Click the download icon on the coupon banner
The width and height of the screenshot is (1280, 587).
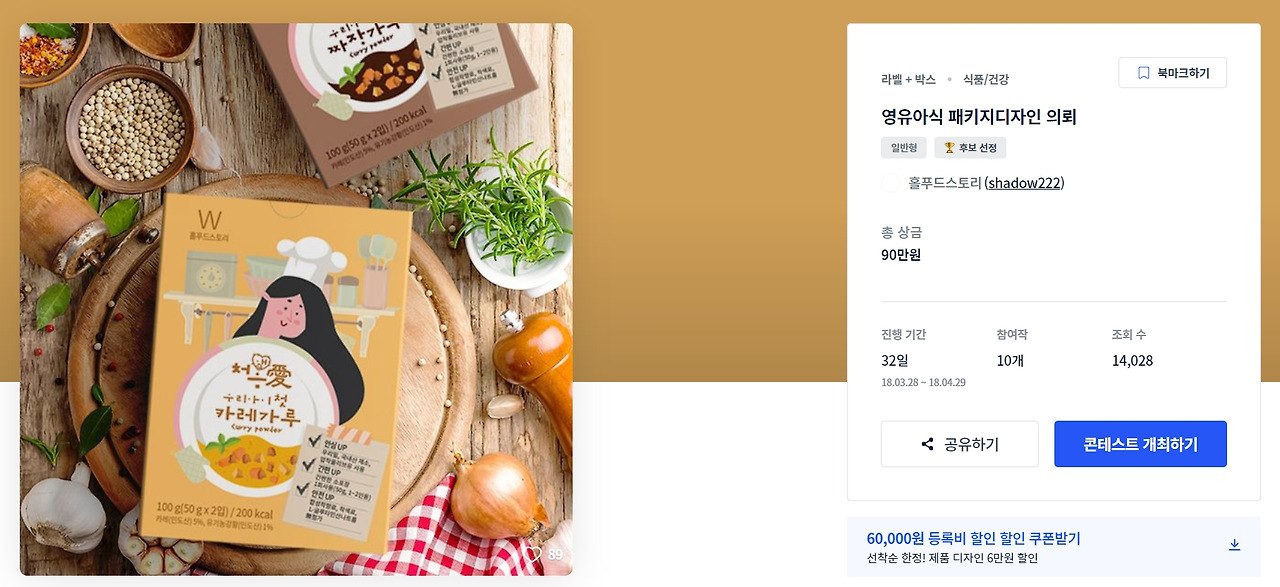[1234, 545]
